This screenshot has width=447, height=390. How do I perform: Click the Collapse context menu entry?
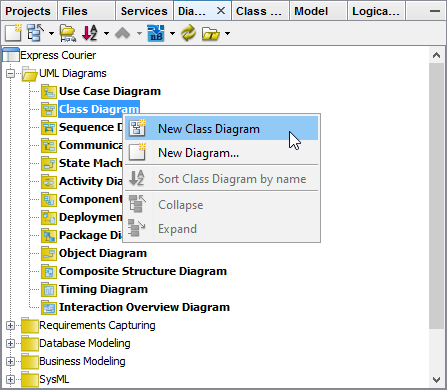[221, 205]
